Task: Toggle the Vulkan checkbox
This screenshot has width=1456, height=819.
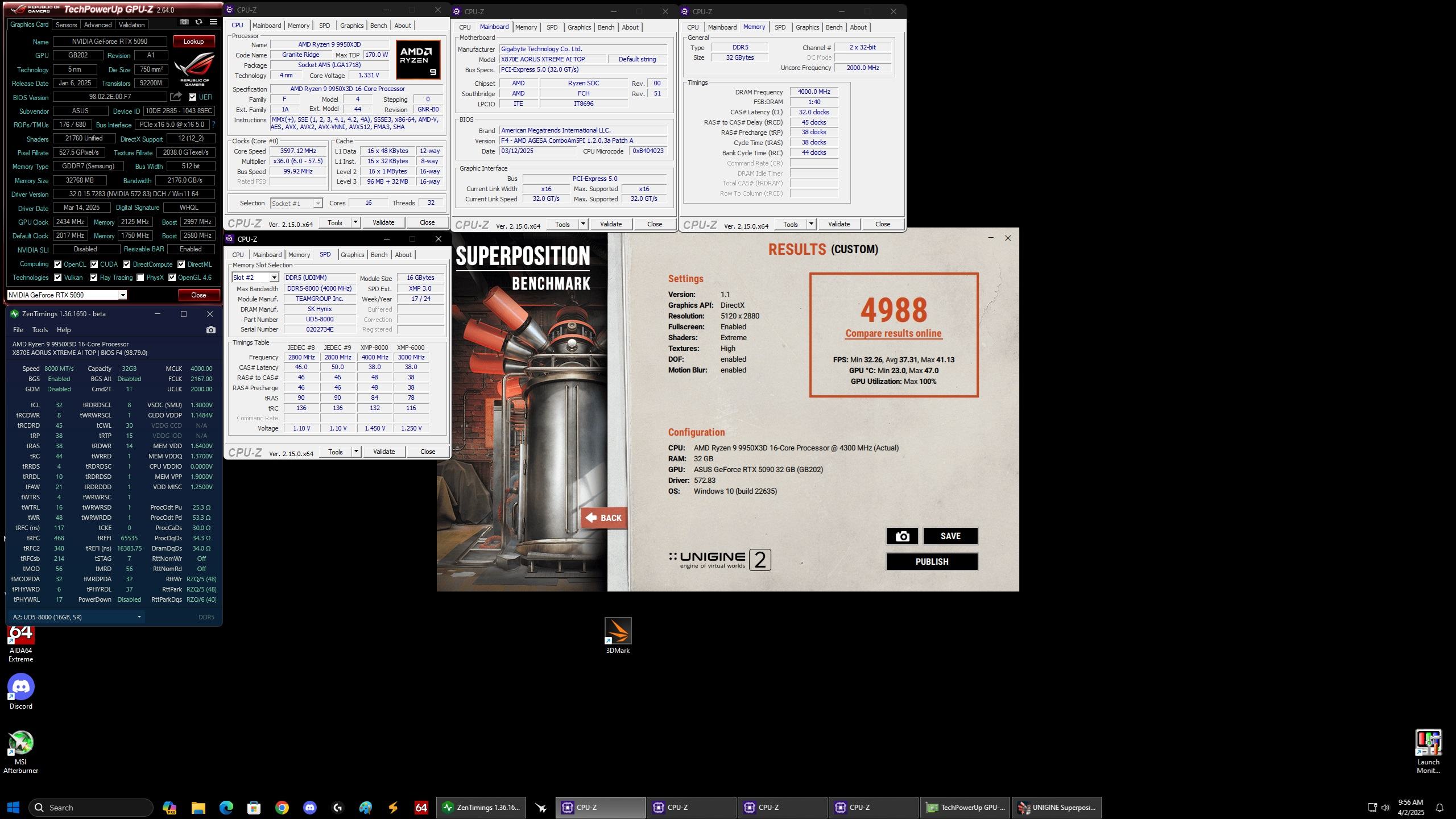Action: point(57,278)
